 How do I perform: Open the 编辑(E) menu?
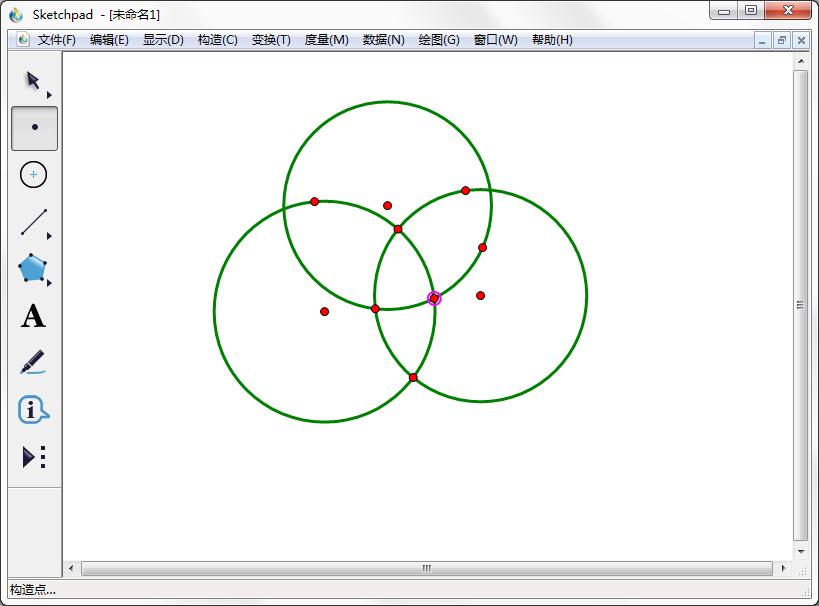109,40
